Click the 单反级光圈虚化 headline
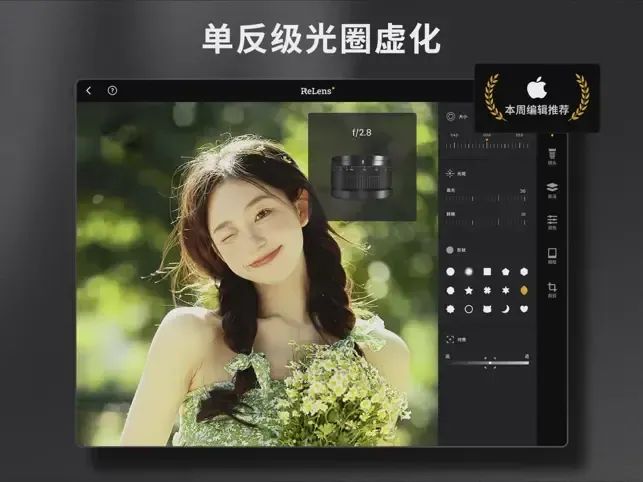 321,39
